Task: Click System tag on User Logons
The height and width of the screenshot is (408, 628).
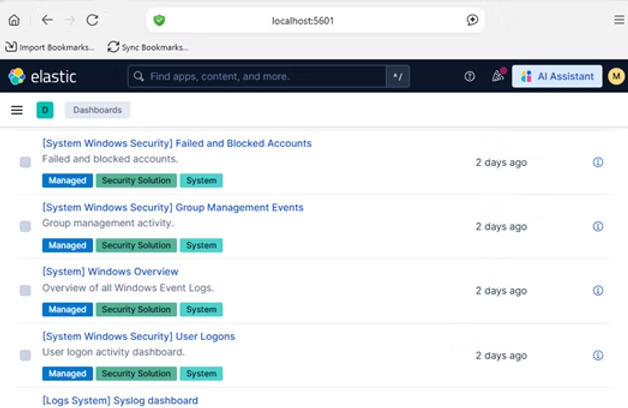Action: (201, 374)
